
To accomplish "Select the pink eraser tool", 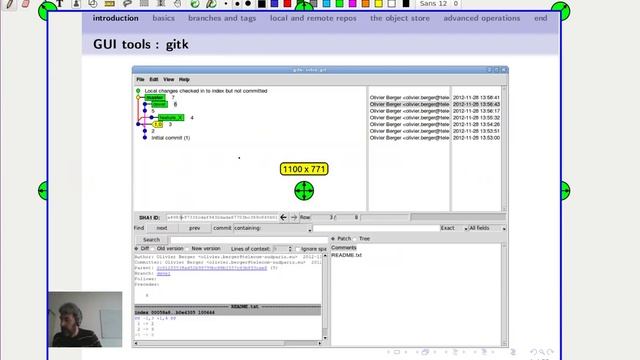I will tap(26, 4).
